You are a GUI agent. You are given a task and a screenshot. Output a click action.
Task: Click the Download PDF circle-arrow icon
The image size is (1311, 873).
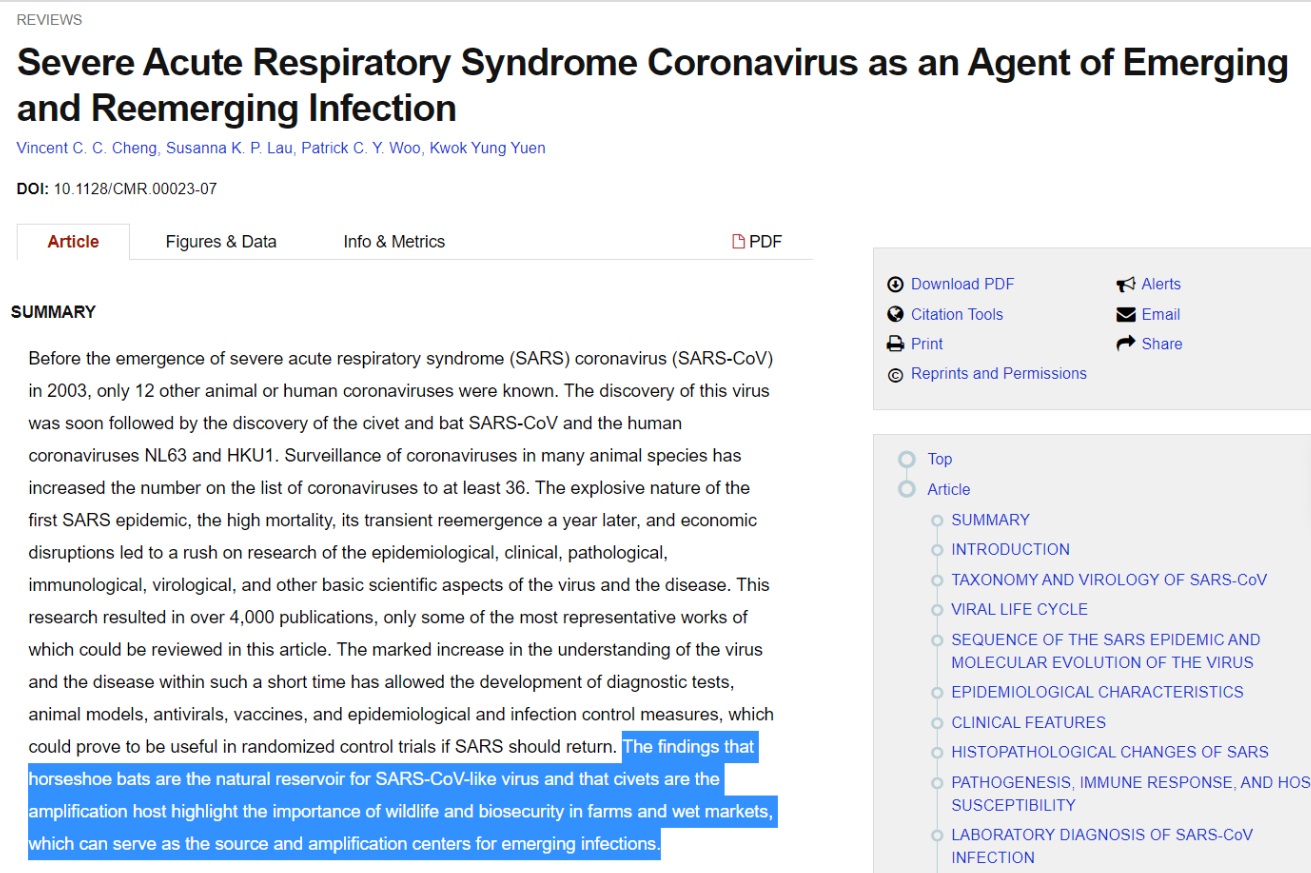[895, 284]
